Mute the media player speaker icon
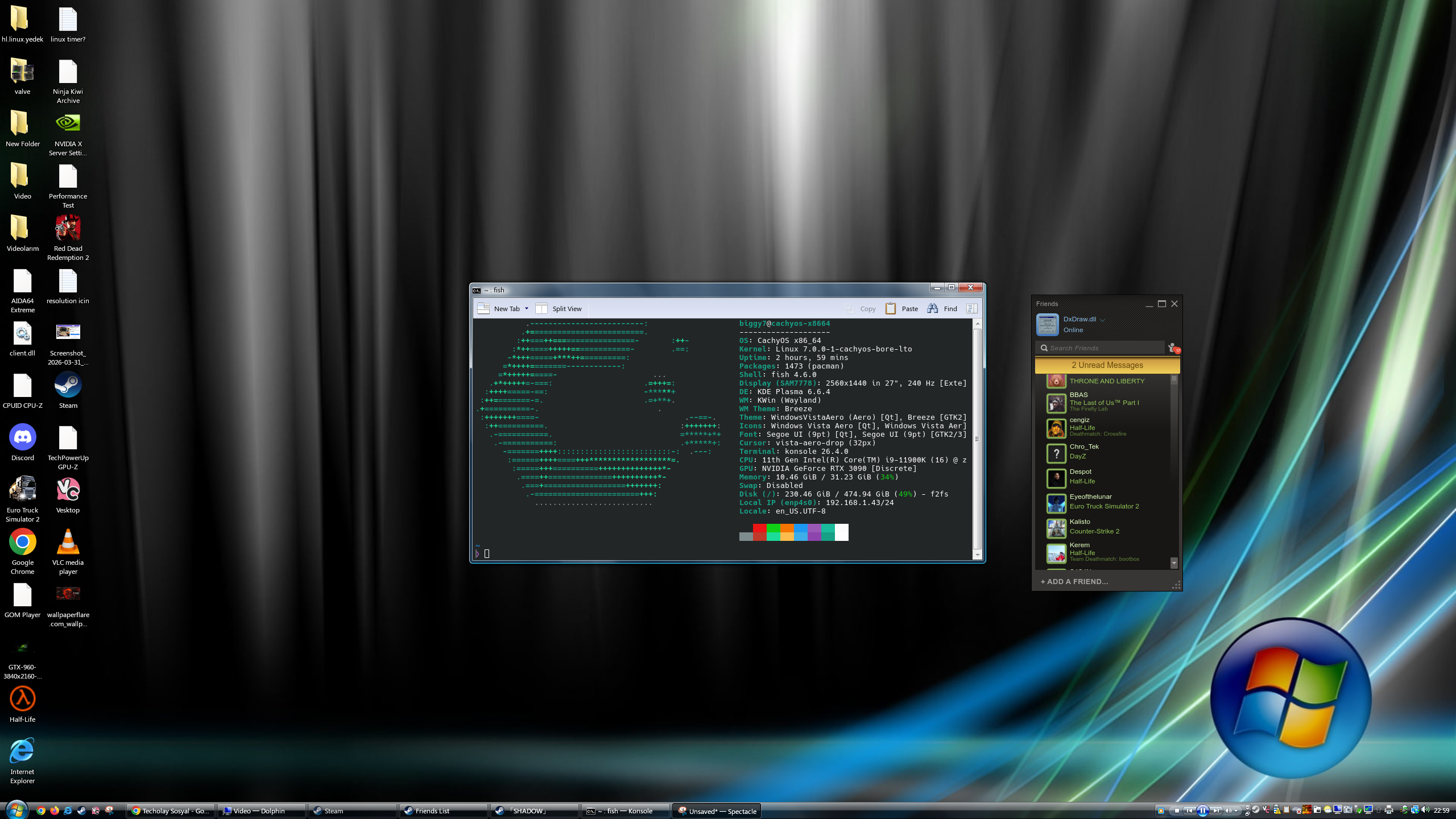This screenshot has width=1456, height=819. coord(1228,810)
